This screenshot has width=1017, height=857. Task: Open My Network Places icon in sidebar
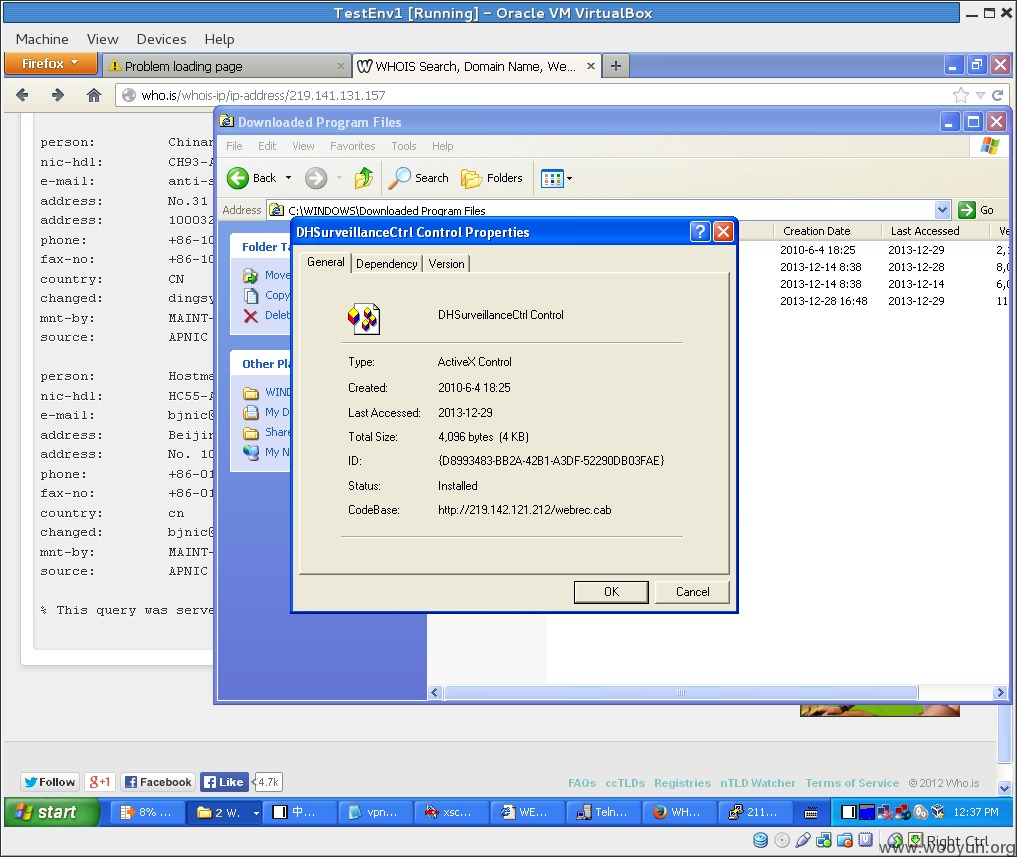click(251, 452)
